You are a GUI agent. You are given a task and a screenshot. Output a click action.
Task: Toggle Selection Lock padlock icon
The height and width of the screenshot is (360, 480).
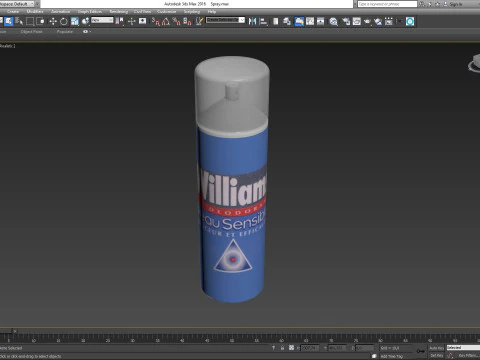tap(282, 348)
